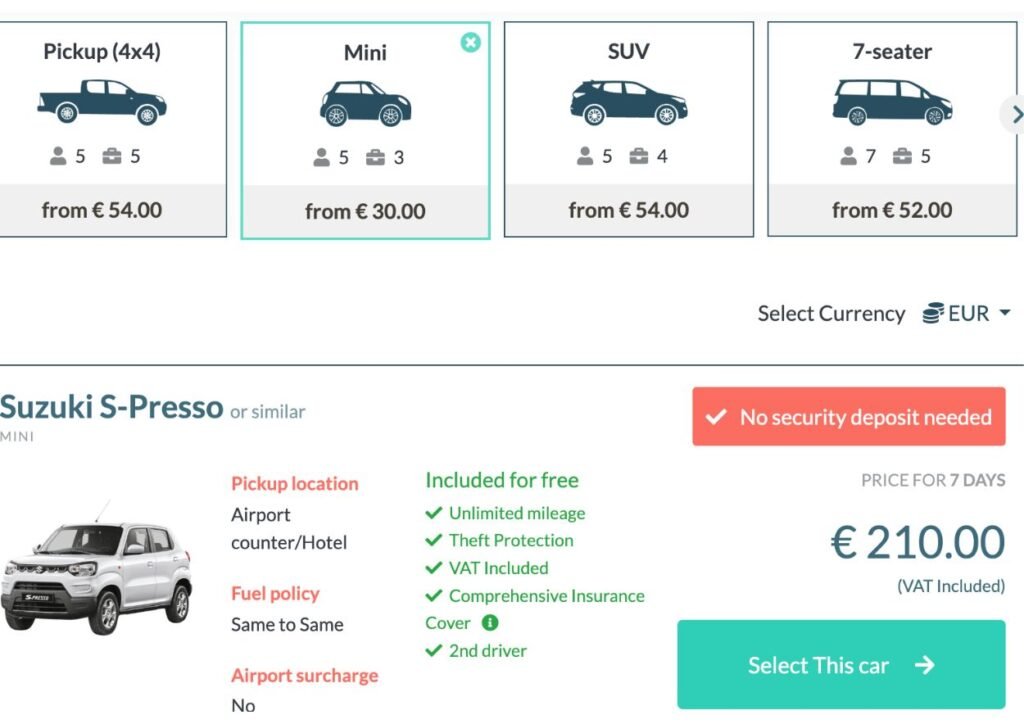
Task: Open the Select Currency dropdown
Action: click(964, 313)
